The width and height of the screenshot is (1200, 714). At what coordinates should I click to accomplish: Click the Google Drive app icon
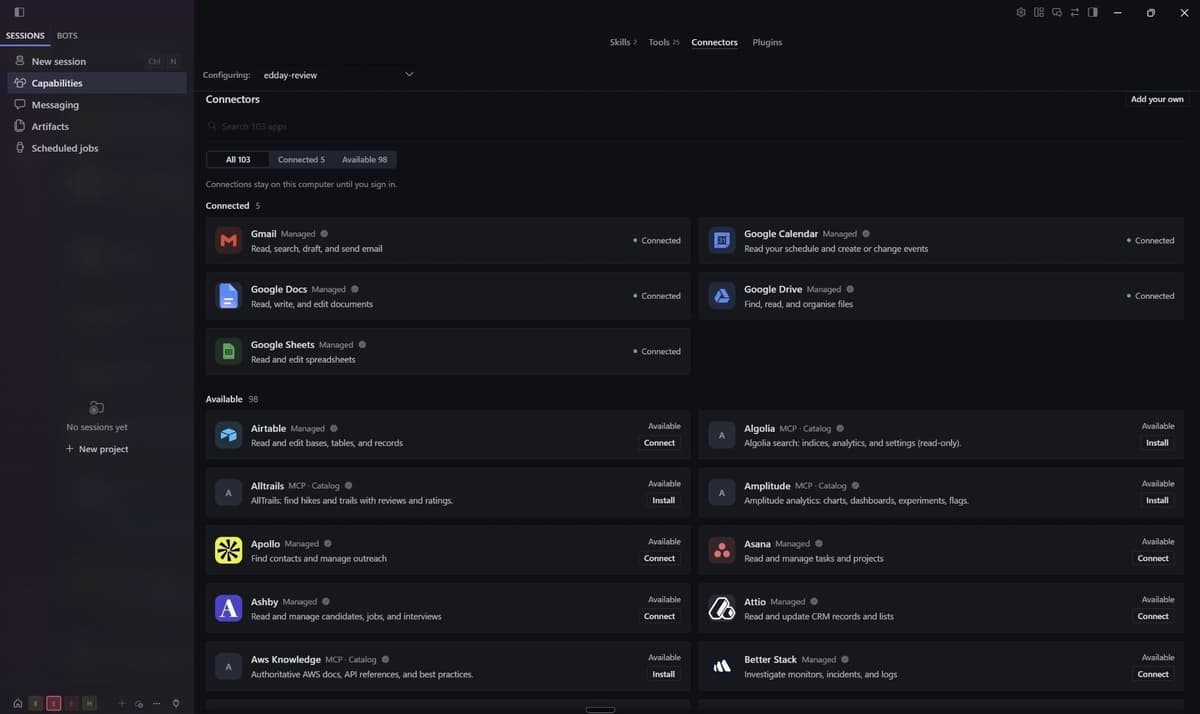click(722, 296)
